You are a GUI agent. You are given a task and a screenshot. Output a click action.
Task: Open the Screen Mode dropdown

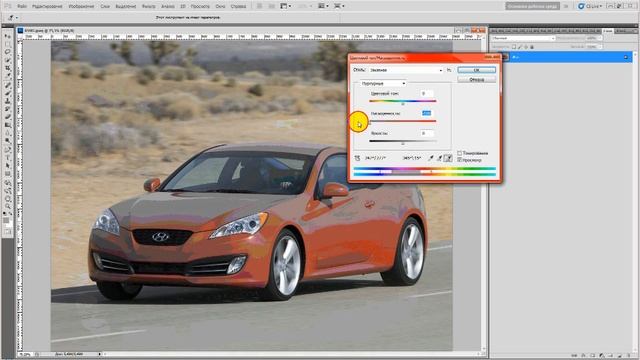click(339, 6)
